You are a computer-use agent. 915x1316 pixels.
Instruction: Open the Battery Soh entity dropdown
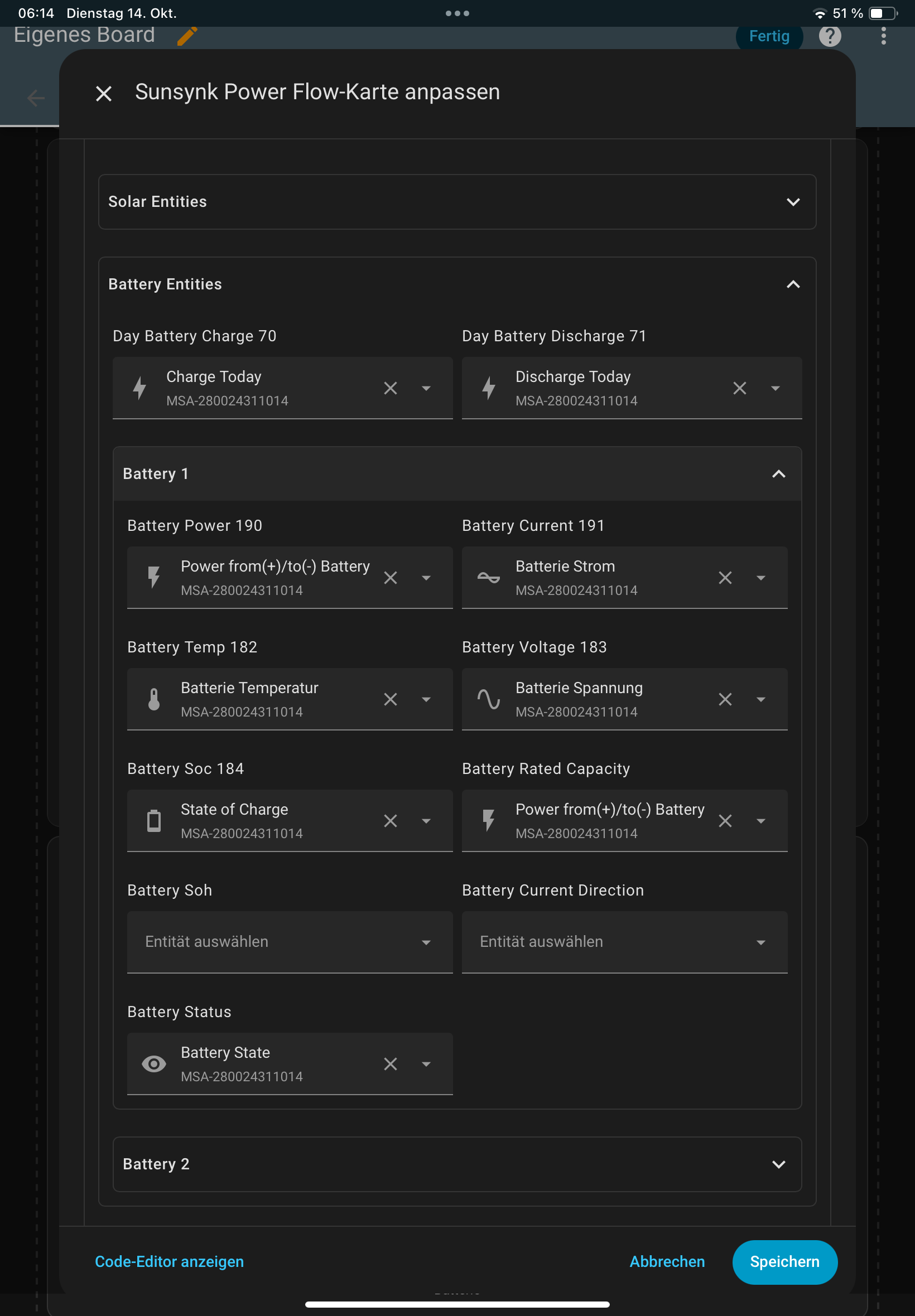[290, 942]
